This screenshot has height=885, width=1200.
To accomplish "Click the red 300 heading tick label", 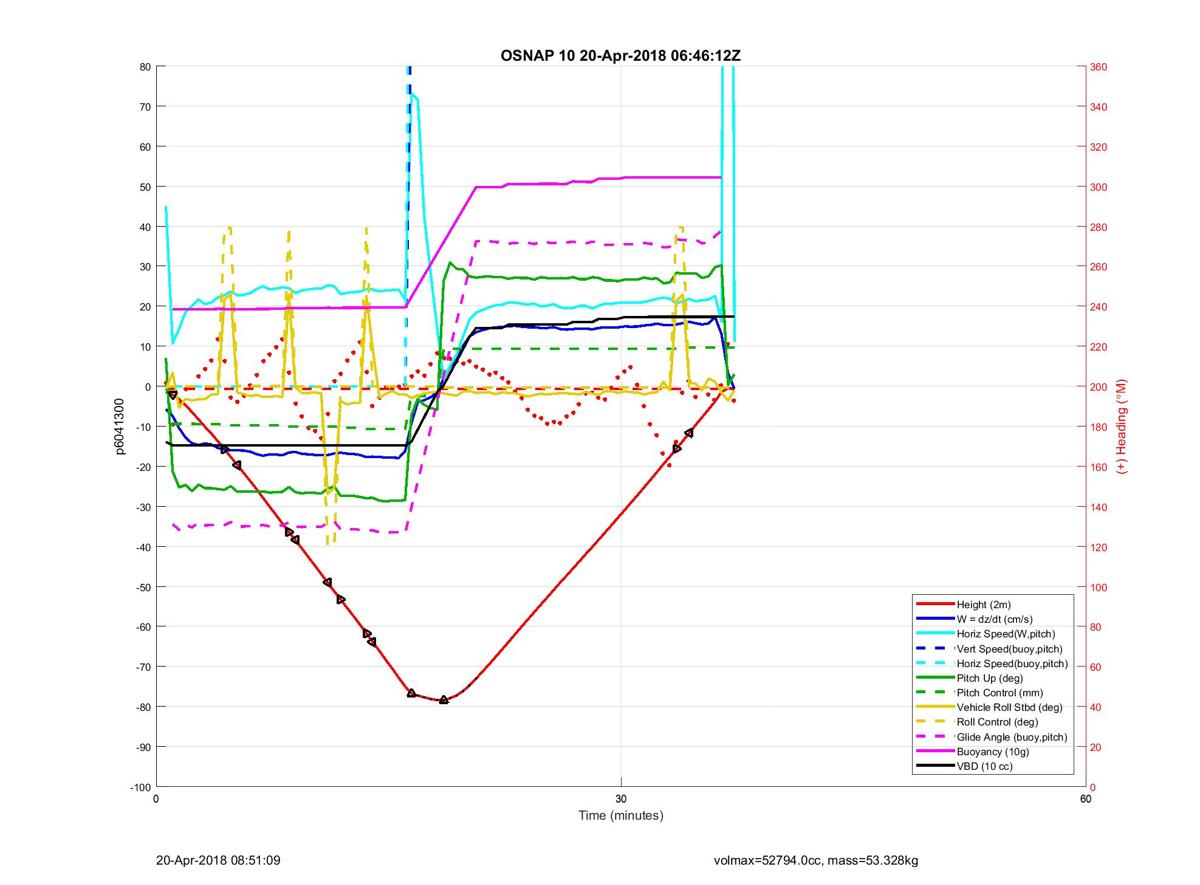I will 1100,187.
